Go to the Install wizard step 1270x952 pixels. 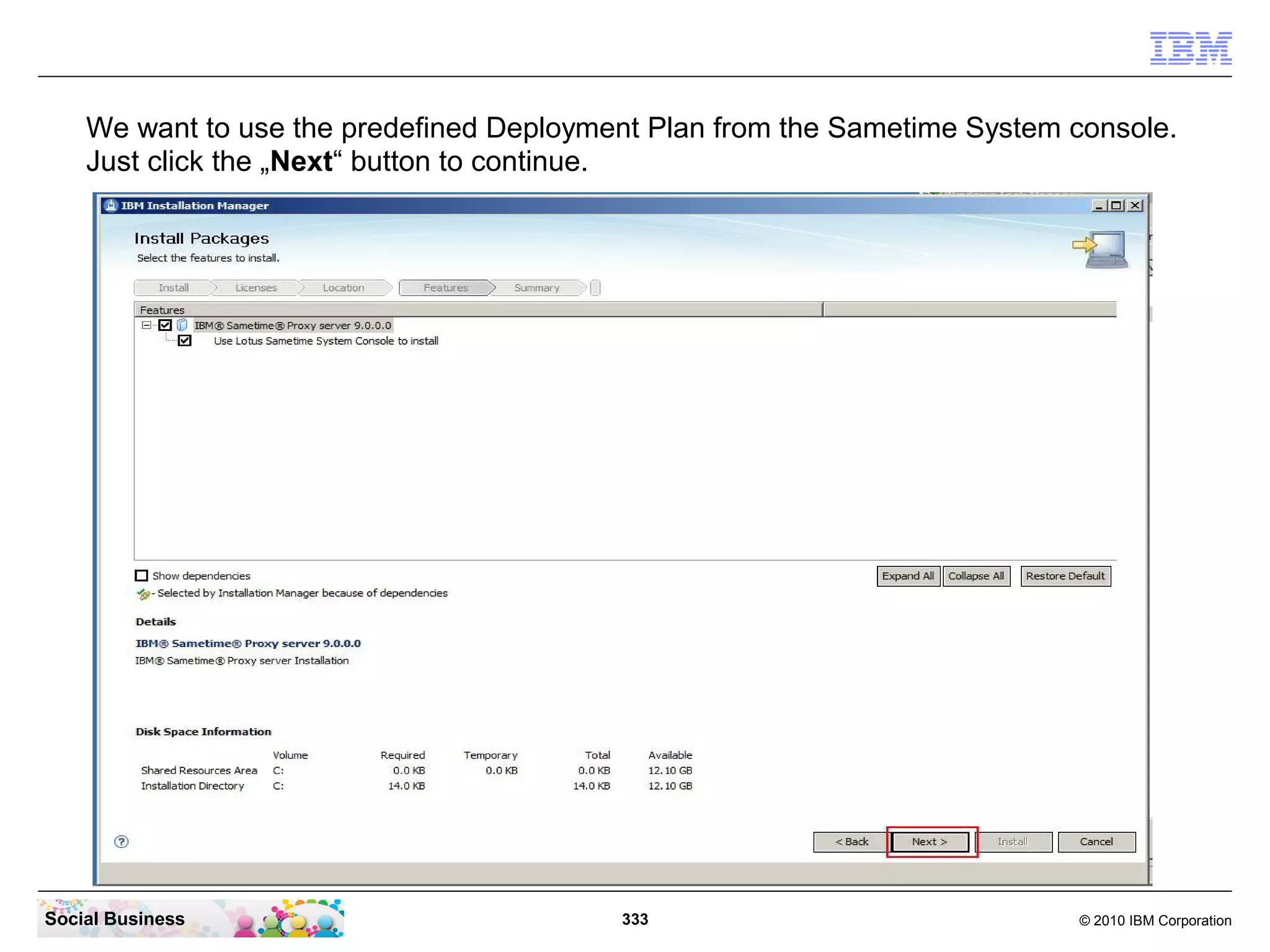174,288
